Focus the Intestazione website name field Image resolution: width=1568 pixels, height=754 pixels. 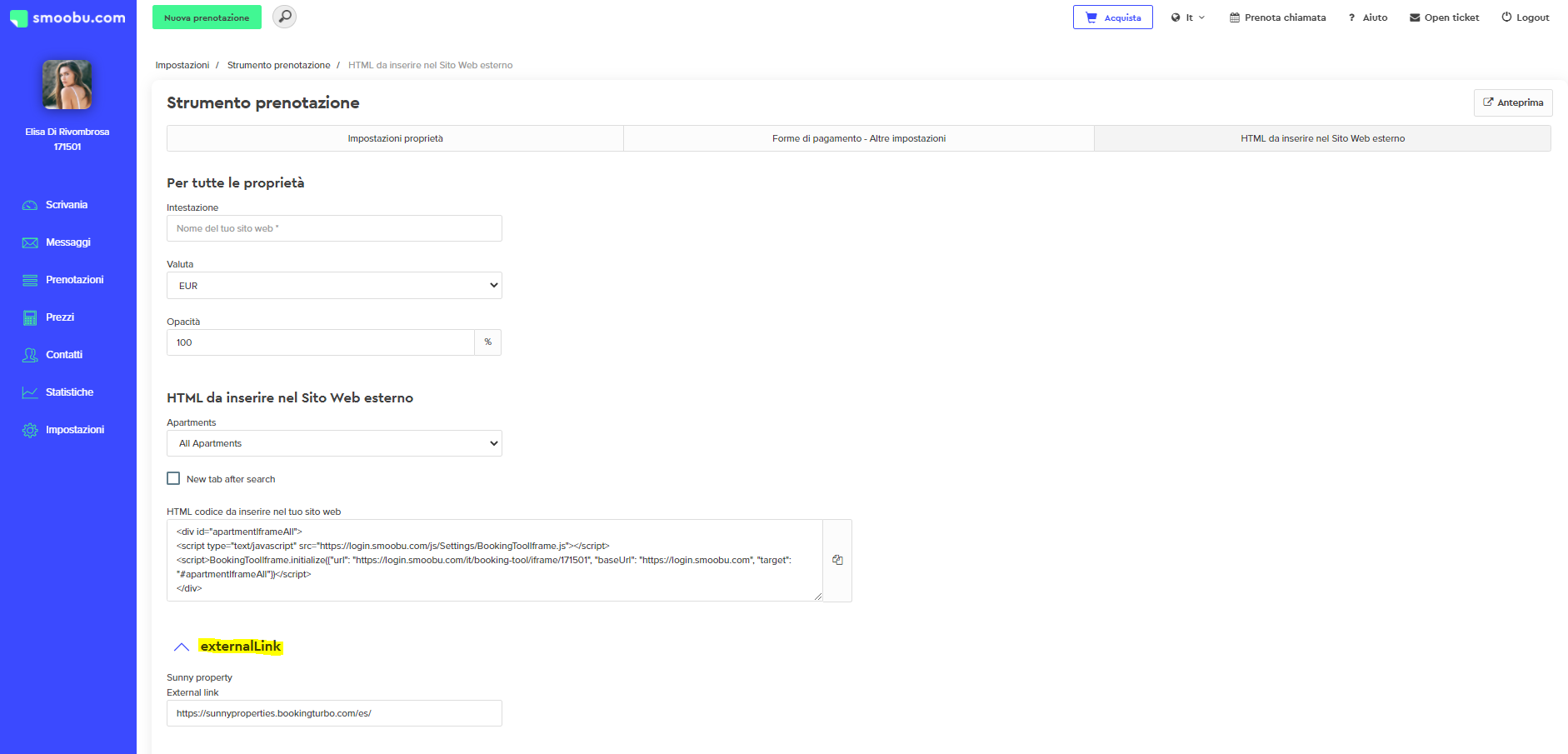[334, 228]
